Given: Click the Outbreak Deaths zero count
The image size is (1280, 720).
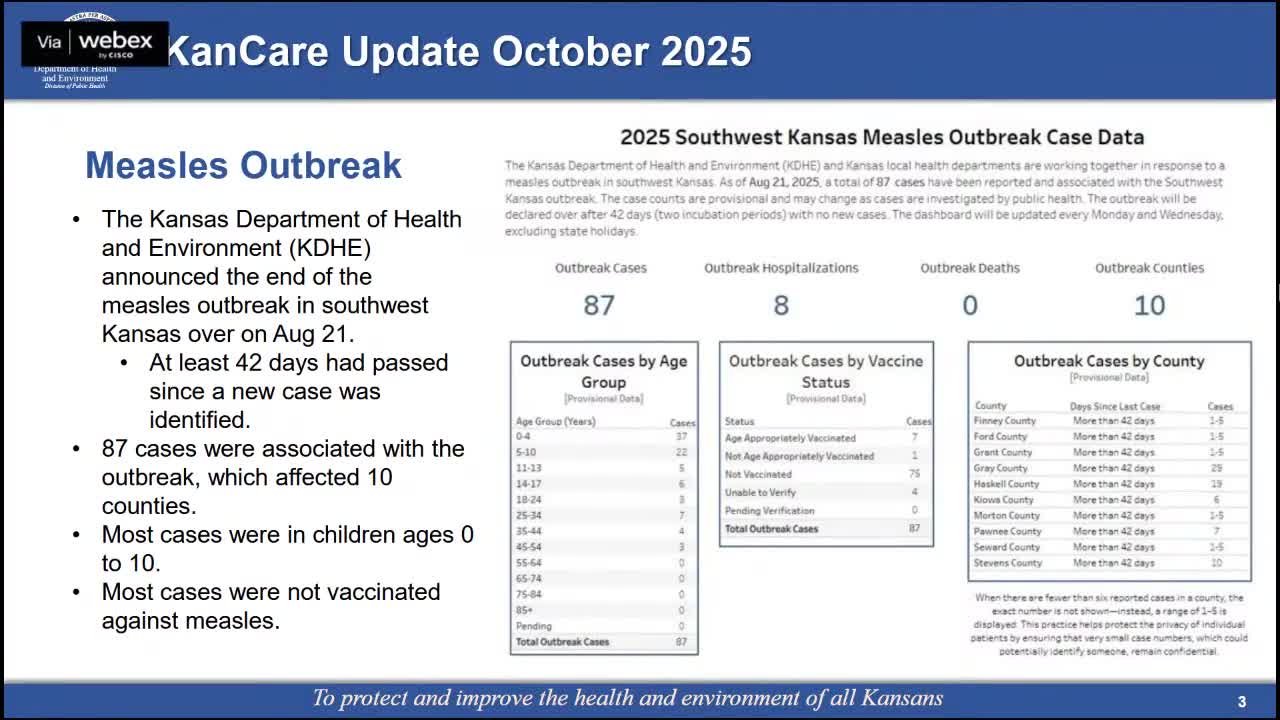Looking at the screenshot, I should pyautogui.click(x=968, y=306).
